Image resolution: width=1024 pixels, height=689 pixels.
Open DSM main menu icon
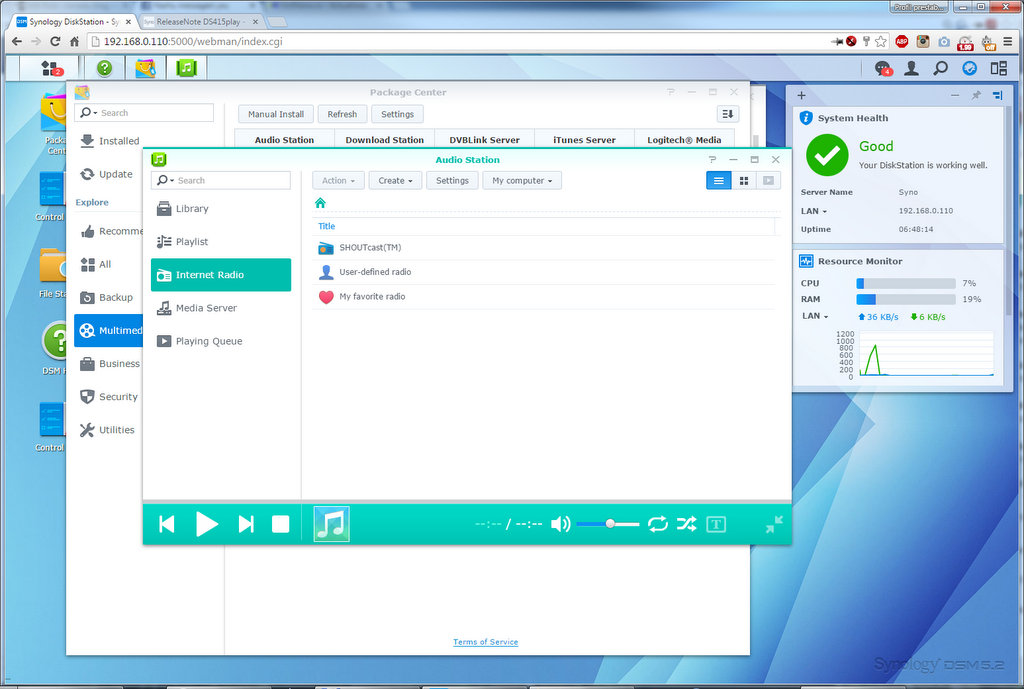[x=51, y=68]
